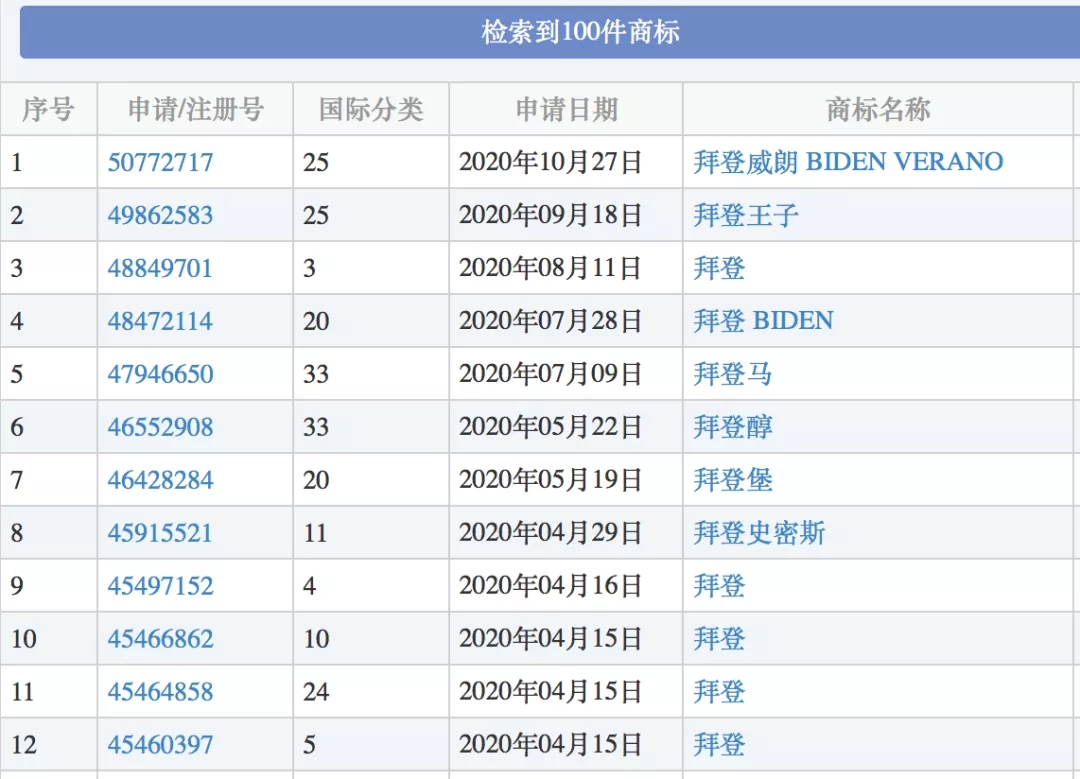The width and height of the screenshot is (1080, 779).
Task: Click the date 2020年05月22日
Action: pos(550,428)
